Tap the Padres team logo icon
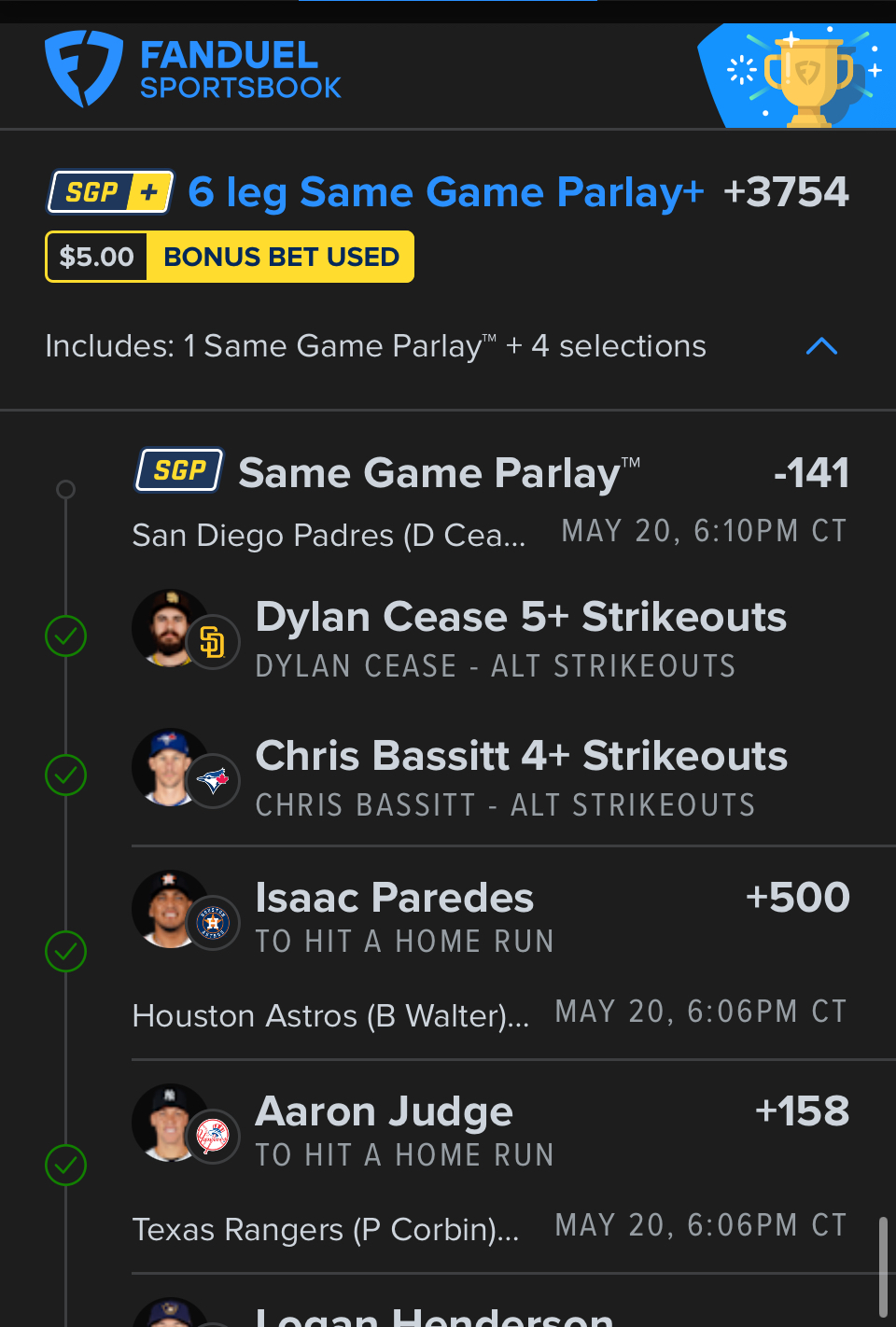This screenshot has height=1327, width=896. pos(213,642)
